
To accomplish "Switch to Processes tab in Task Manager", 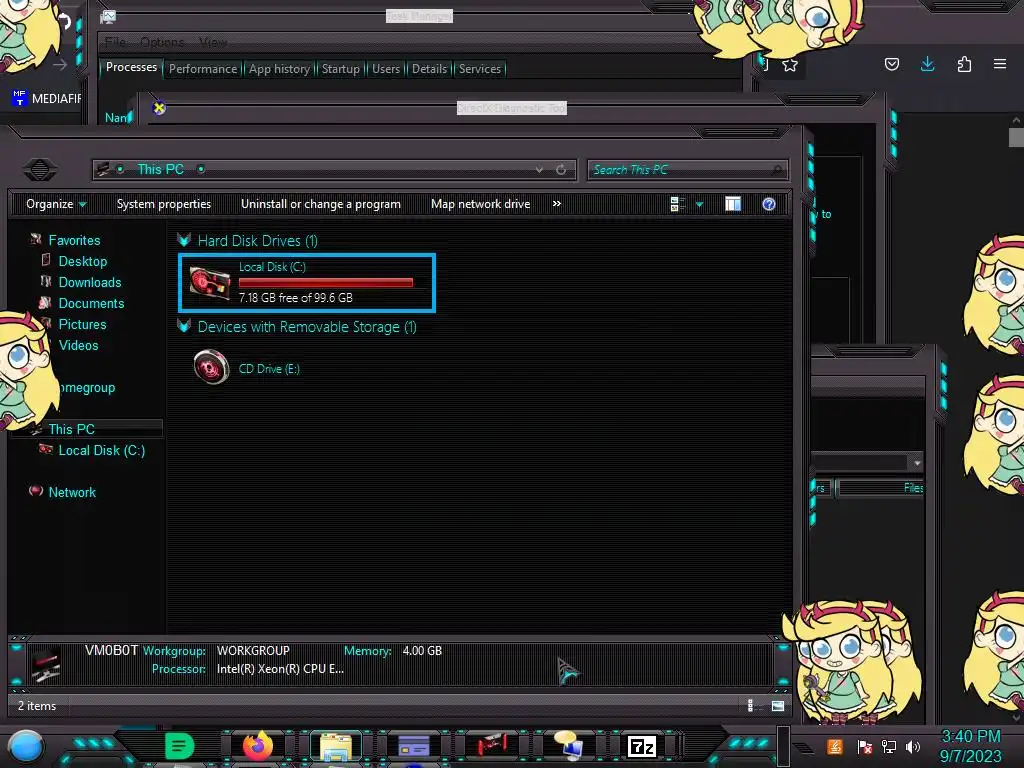I will (x=131, y=67).
